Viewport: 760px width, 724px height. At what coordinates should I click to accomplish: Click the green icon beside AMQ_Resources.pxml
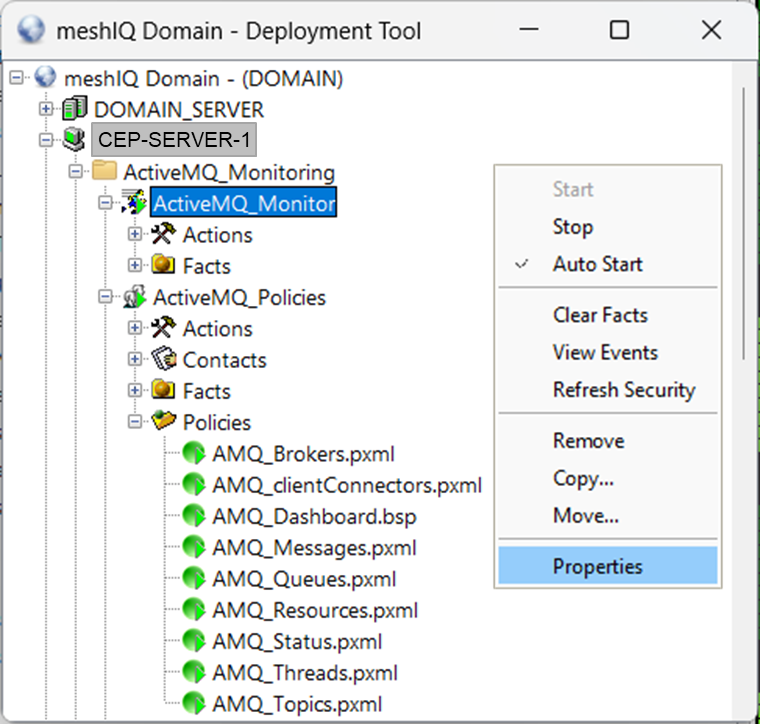(194, 610)
